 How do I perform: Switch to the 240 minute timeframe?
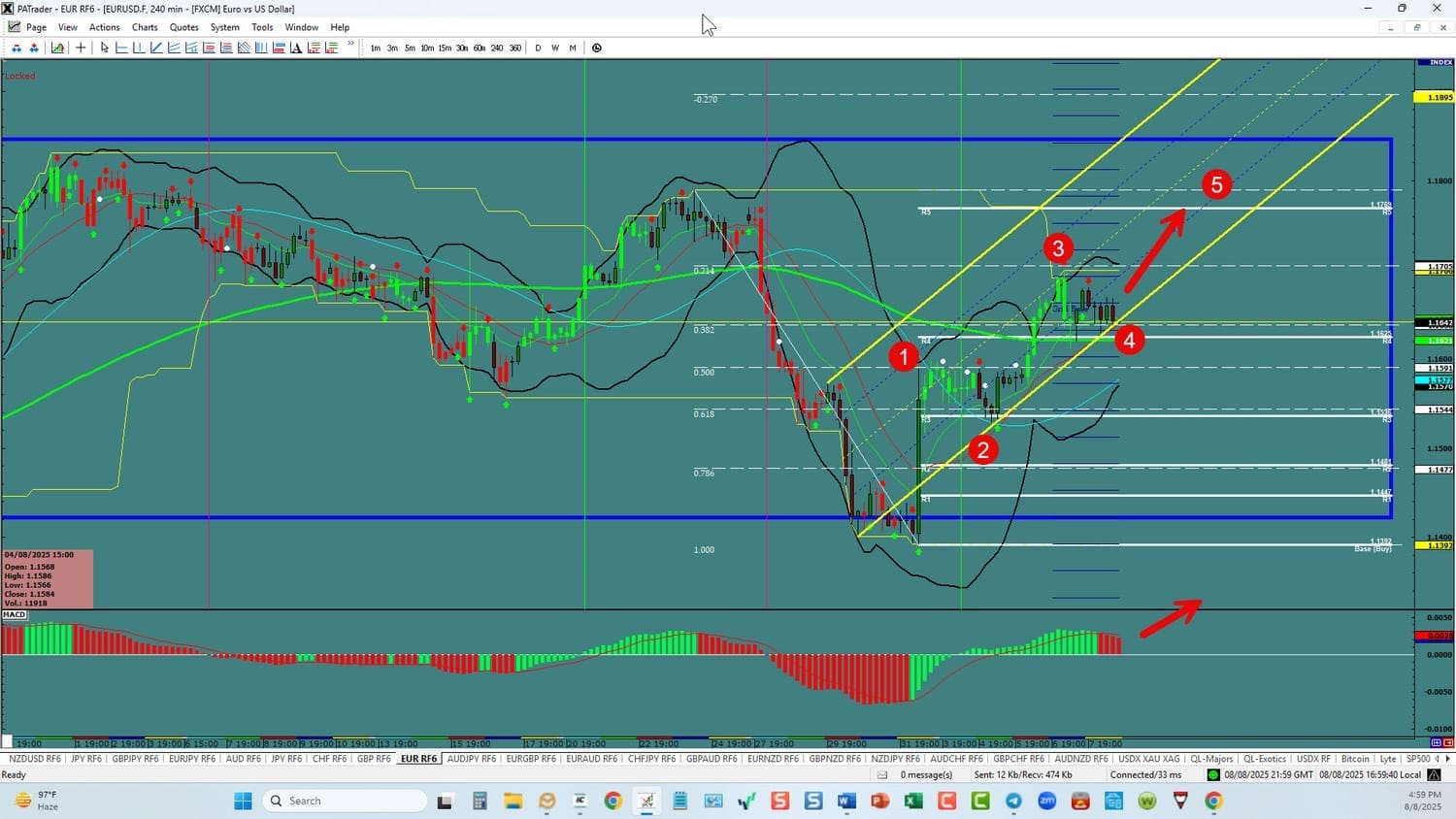[497, 48]
